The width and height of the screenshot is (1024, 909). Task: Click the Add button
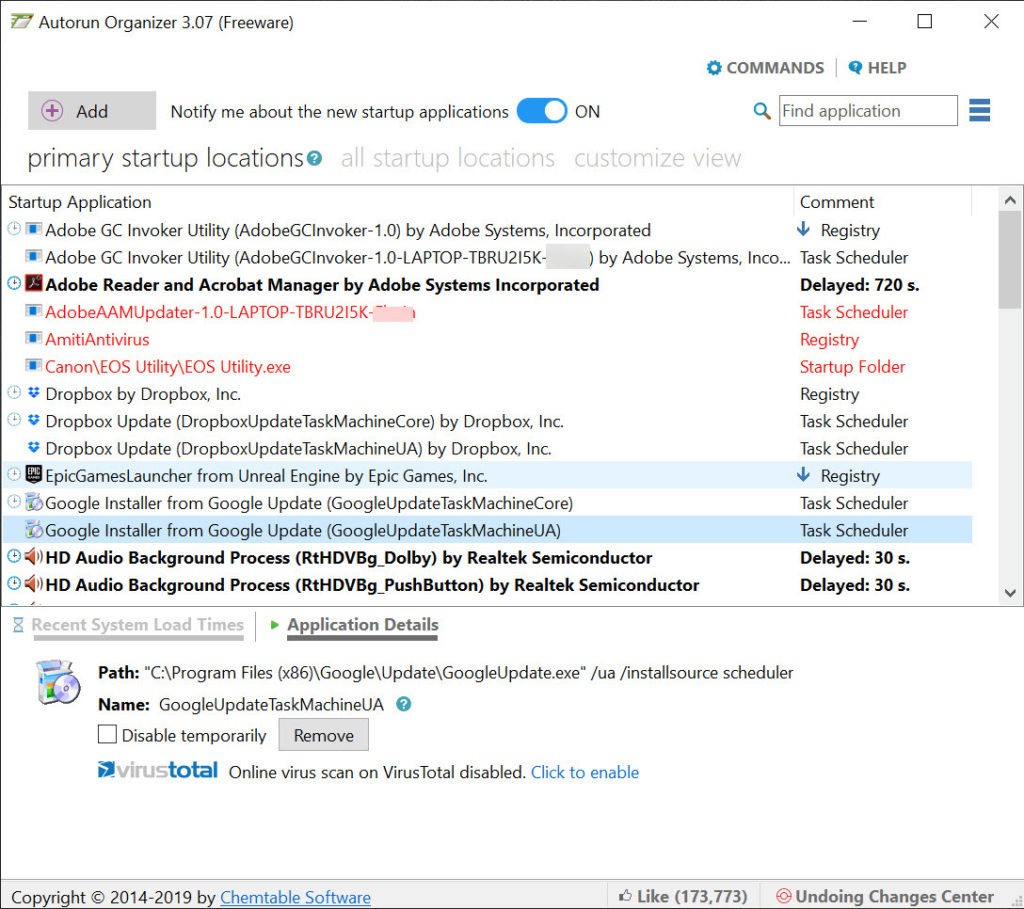(x=92, y=111)
